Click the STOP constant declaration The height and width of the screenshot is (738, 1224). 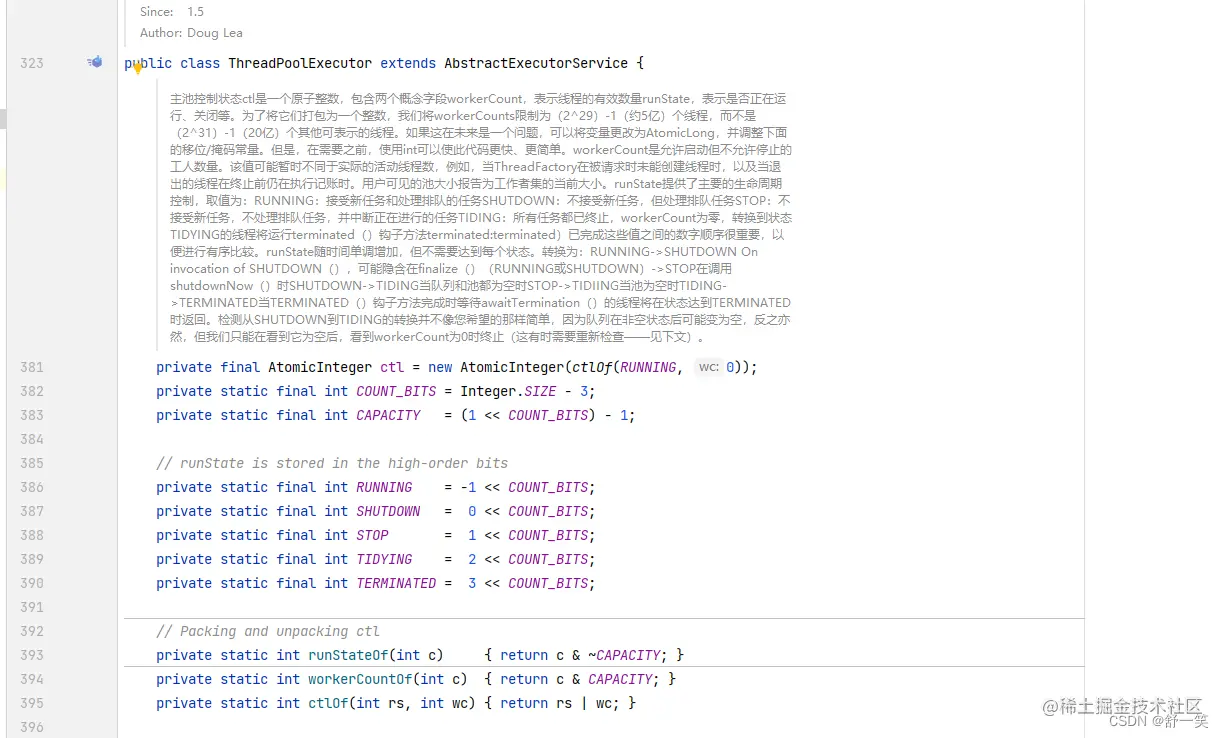pos(372,535)
